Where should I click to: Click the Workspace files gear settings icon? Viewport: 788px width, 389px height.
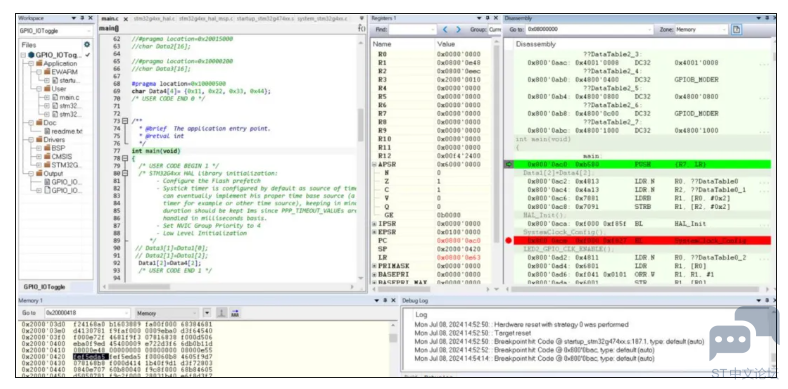click(x=86, y=45)
